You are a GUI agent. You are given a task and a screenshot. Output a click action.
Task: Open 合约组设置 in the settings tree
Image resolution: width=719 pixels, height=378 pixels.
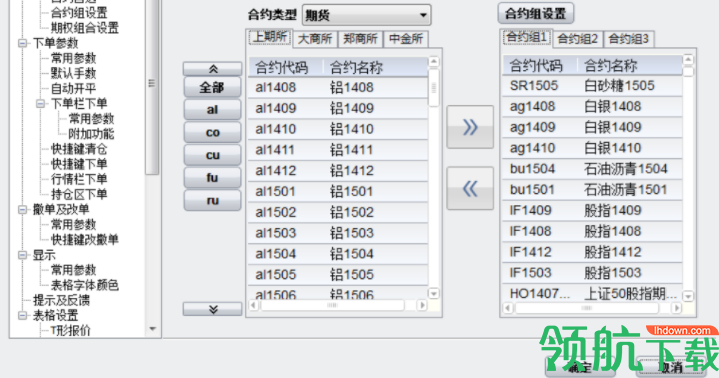click(79, 13)
